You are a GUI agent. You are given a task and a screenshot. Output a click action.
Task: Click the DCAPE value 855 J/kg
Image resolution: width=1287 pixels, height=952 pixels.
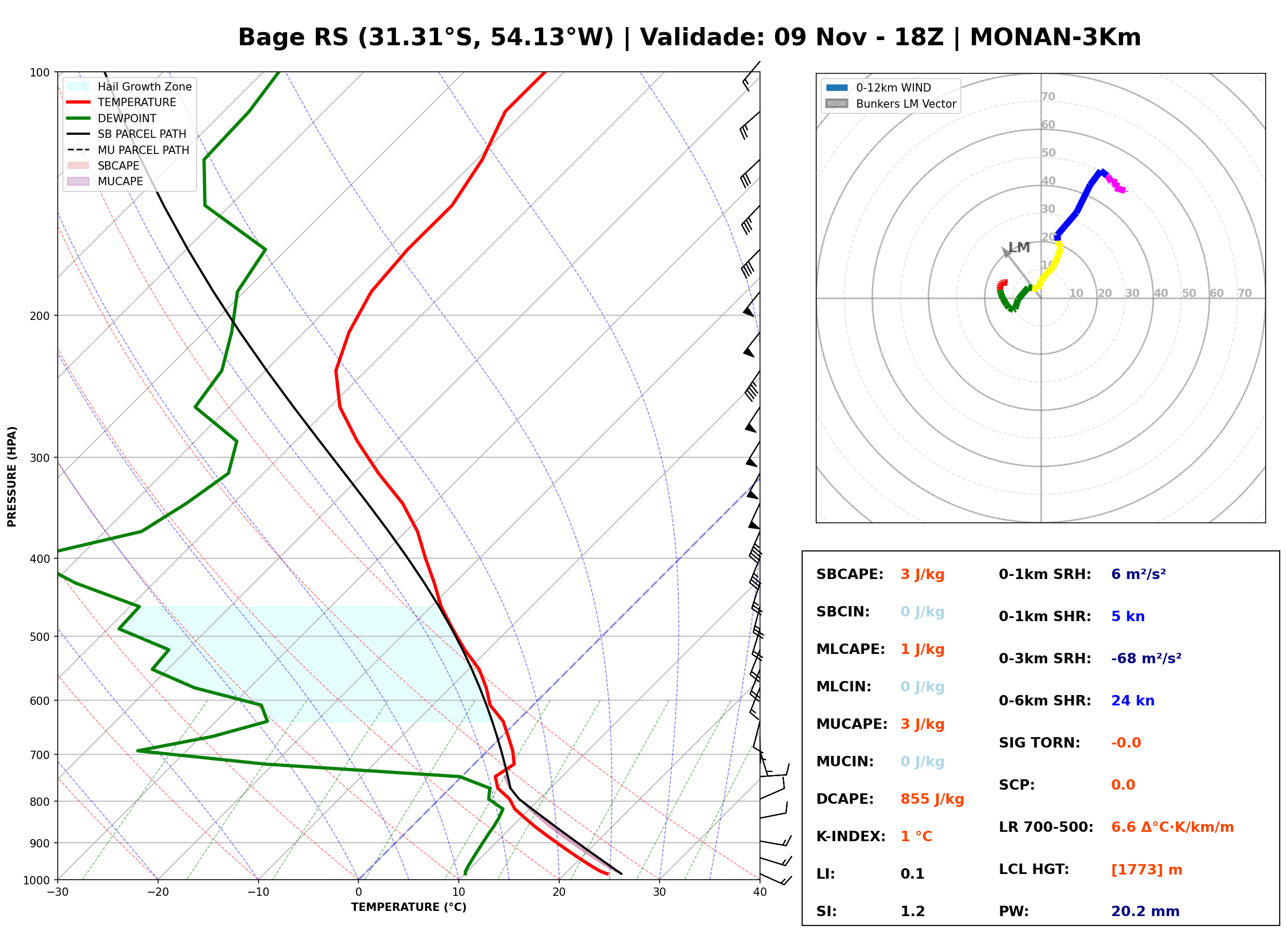coord(933,799)
